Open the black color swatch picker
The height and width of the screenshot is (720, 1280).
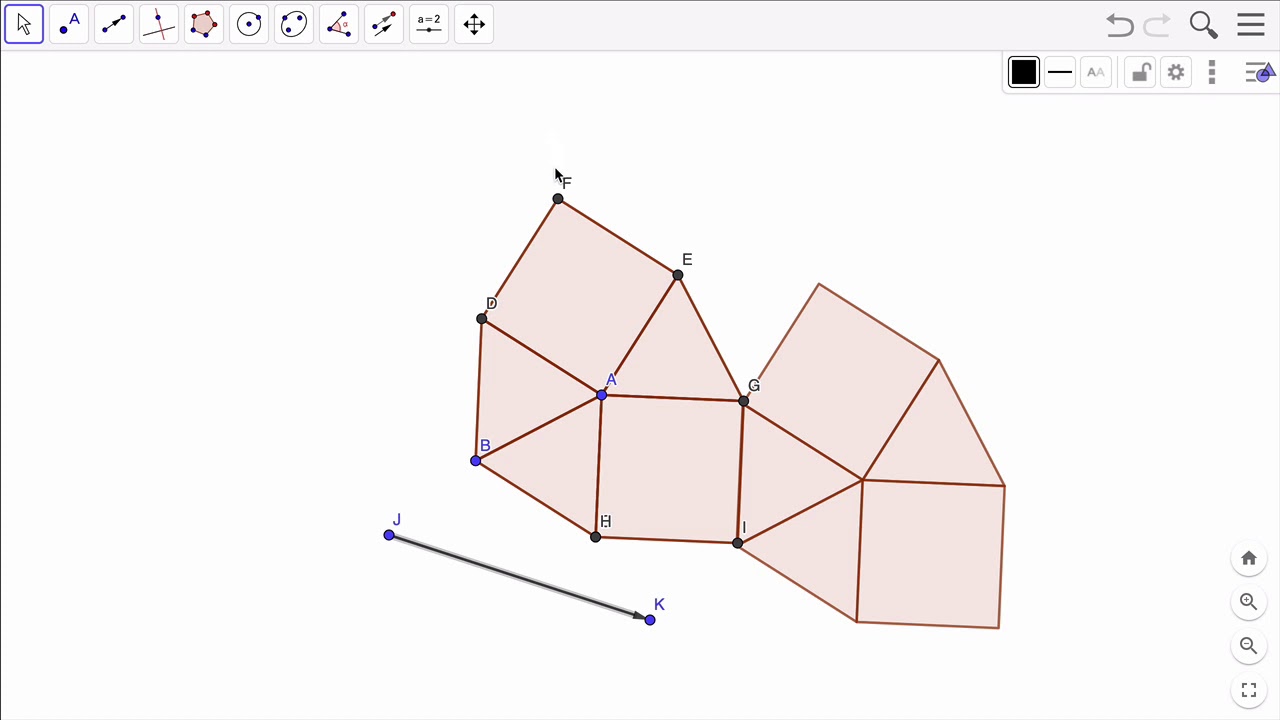click(1024, 72)
